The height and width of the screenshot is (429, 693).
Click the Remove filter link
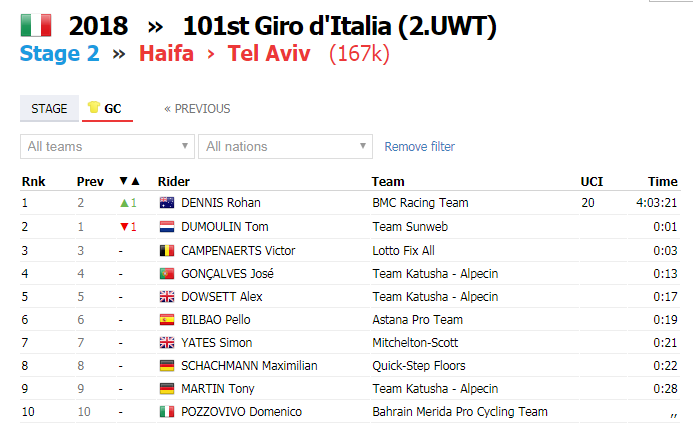(419, 147)
